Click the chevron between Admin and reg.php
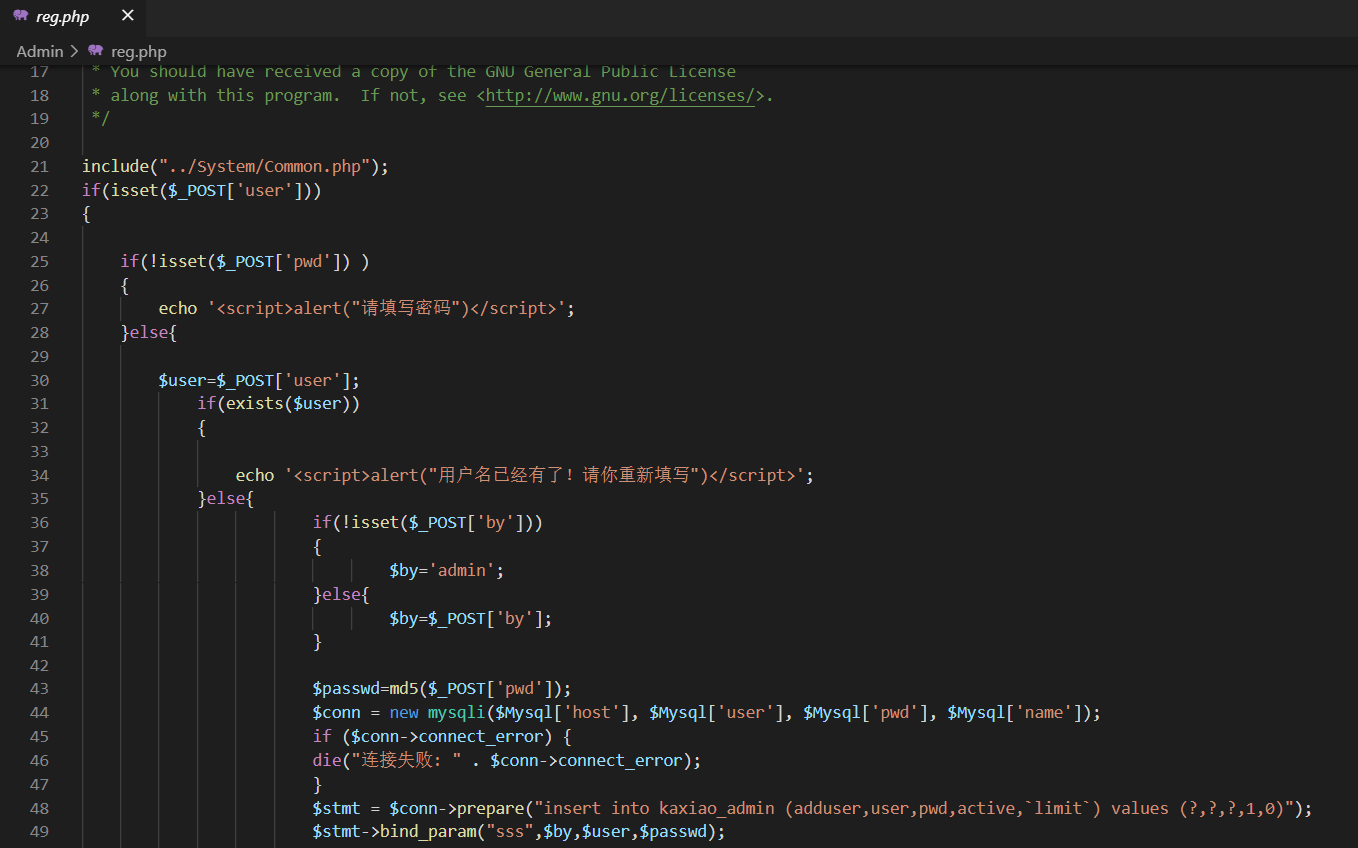Image resolution: width=1358 pixels, height=848 pixels. point(73,51)
